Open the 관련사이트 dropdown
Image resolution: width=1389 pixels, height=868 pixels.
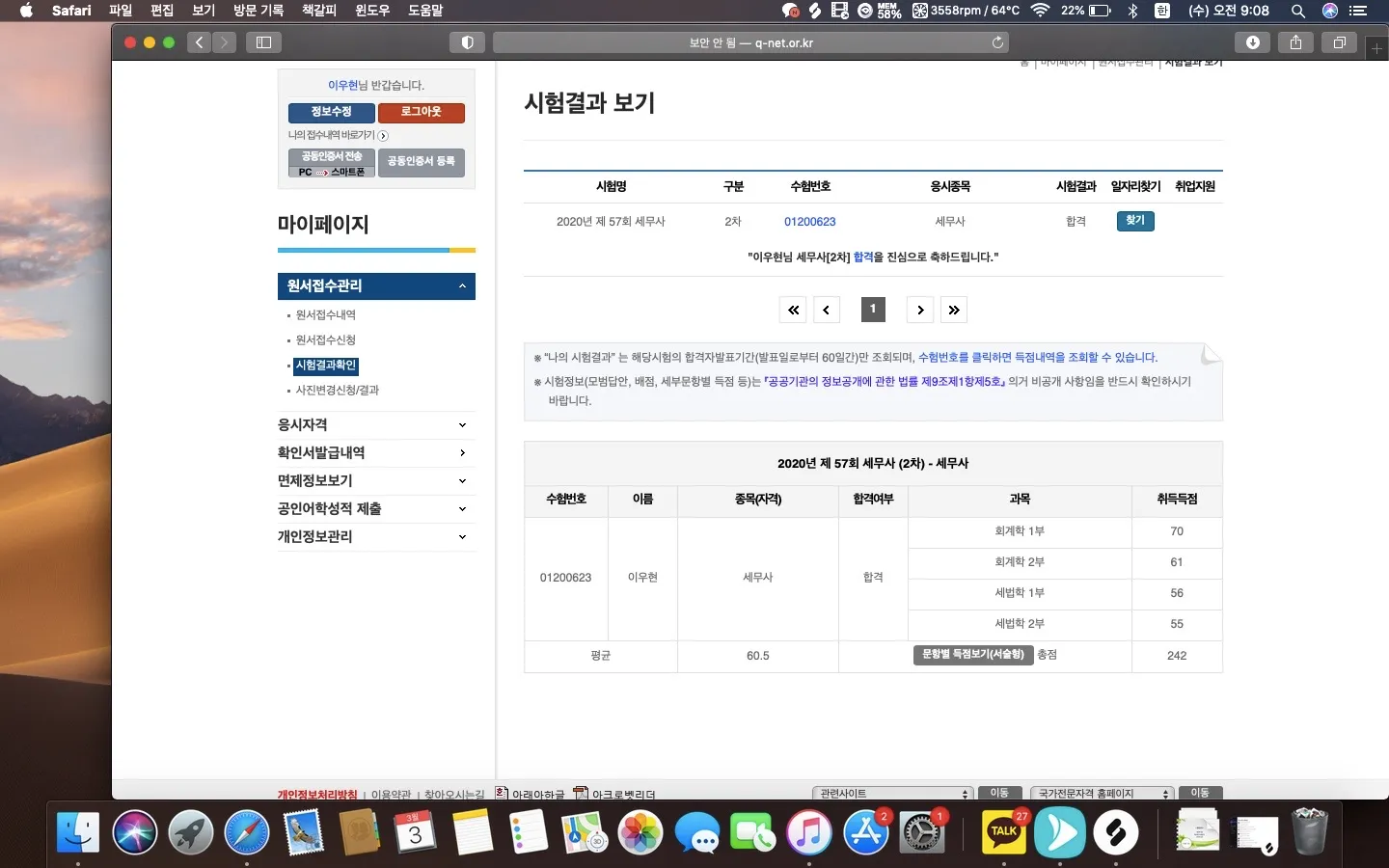tap(893, 793)
